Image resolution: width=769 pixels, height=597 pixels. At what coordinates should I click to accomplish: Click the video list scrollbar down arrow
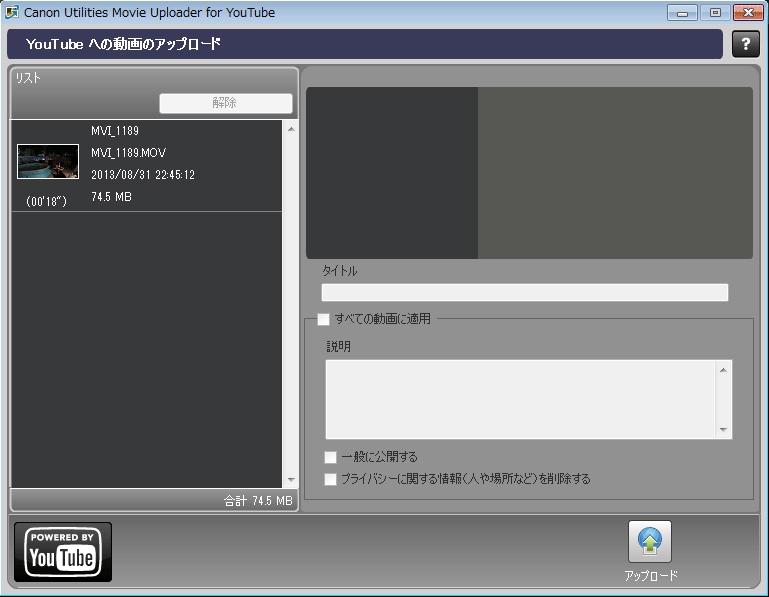(291, 479)
